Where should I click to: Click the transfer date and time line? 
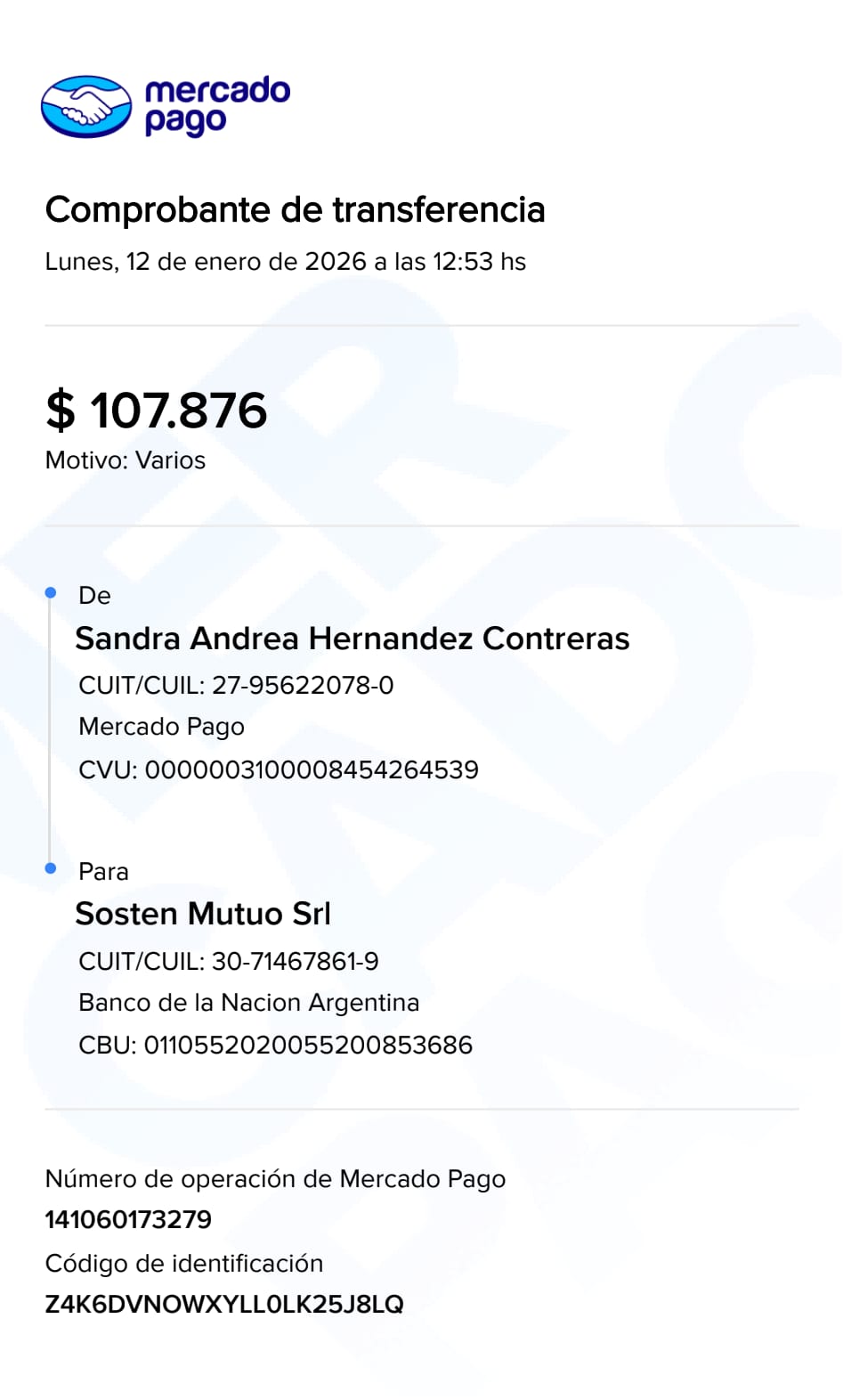coord(285,262)
